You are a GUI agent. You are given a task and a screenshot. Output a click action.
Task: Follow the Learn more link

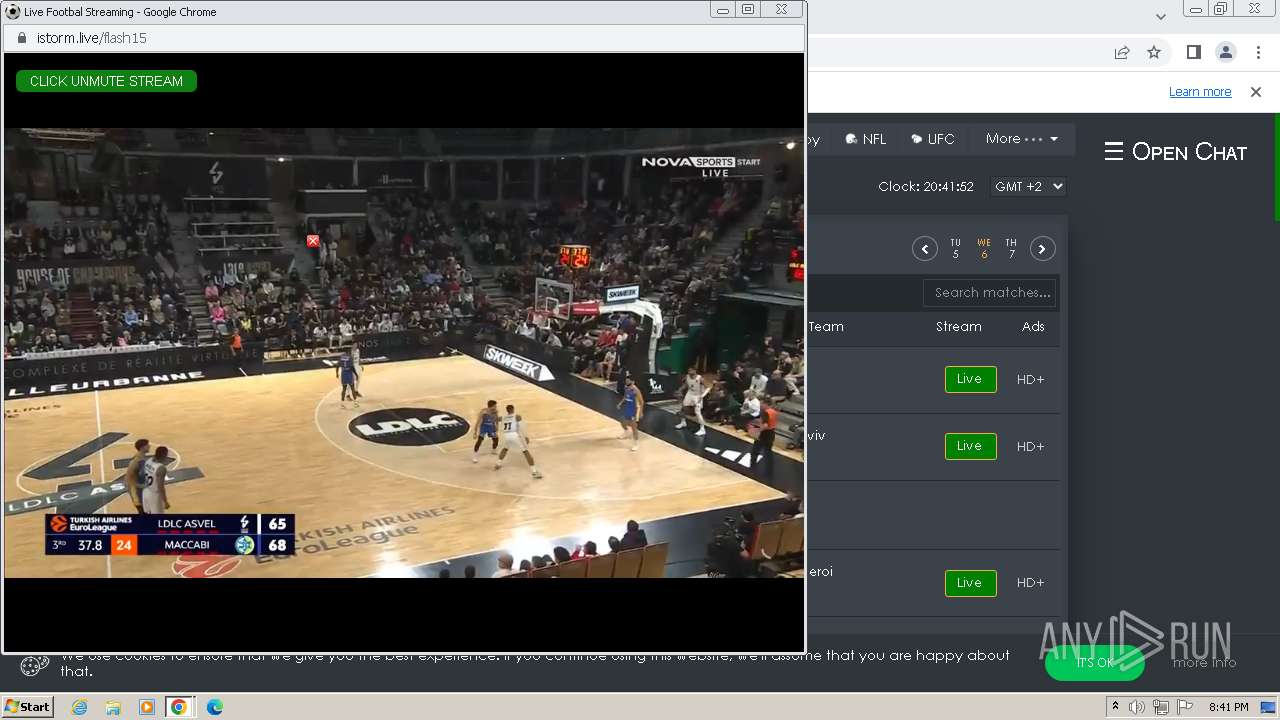[1200, 92]
